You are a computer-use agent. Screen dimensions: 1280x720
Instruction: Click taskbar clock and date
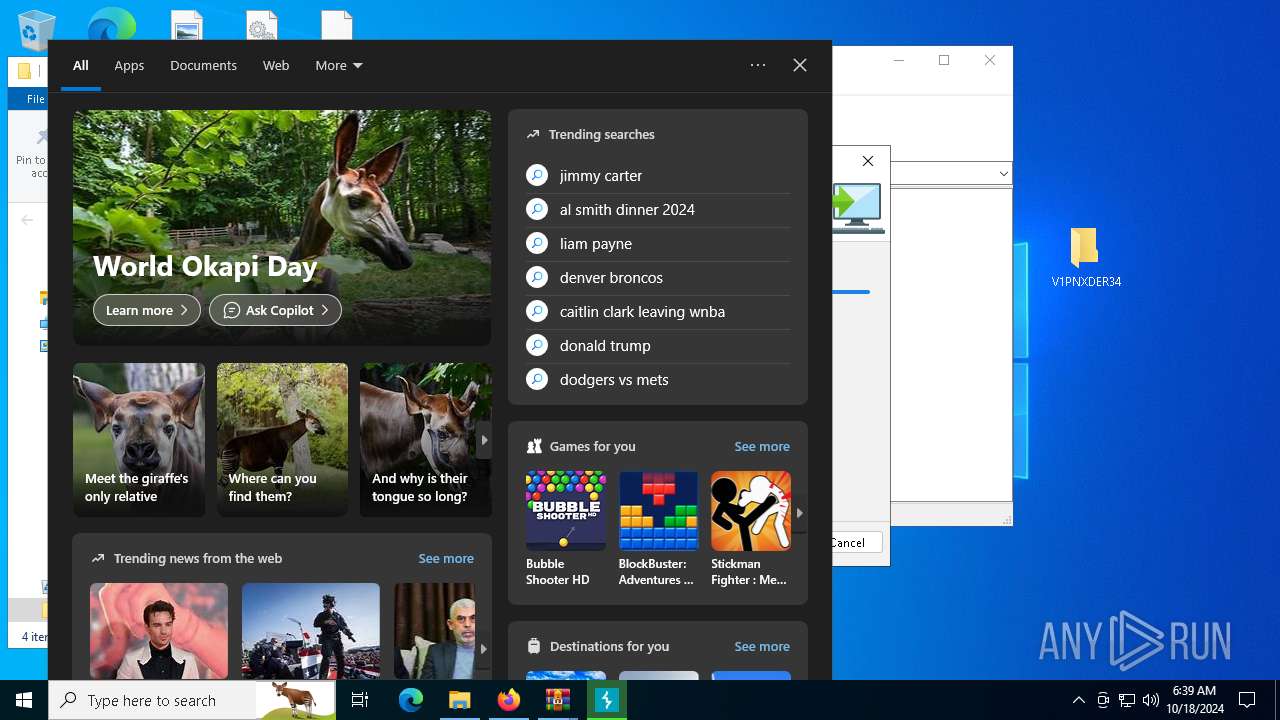click(x=1194, y=700)
